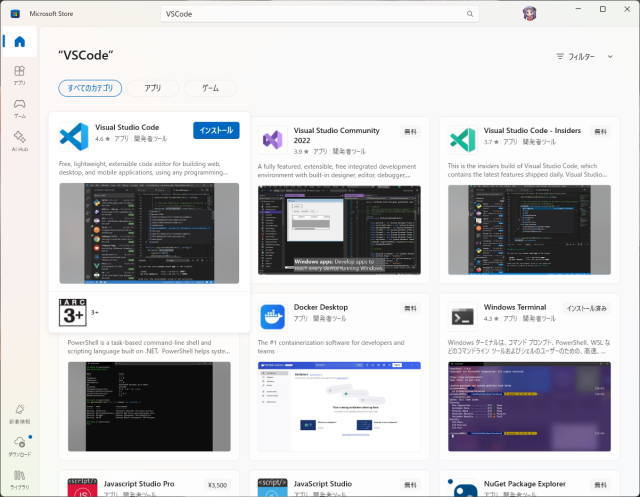Open the Apps (アプリ) section in sidebar

tap(20, 76)
